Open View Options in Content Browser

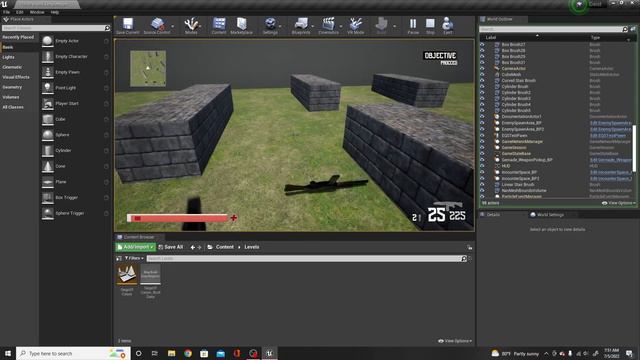point(455,341)
